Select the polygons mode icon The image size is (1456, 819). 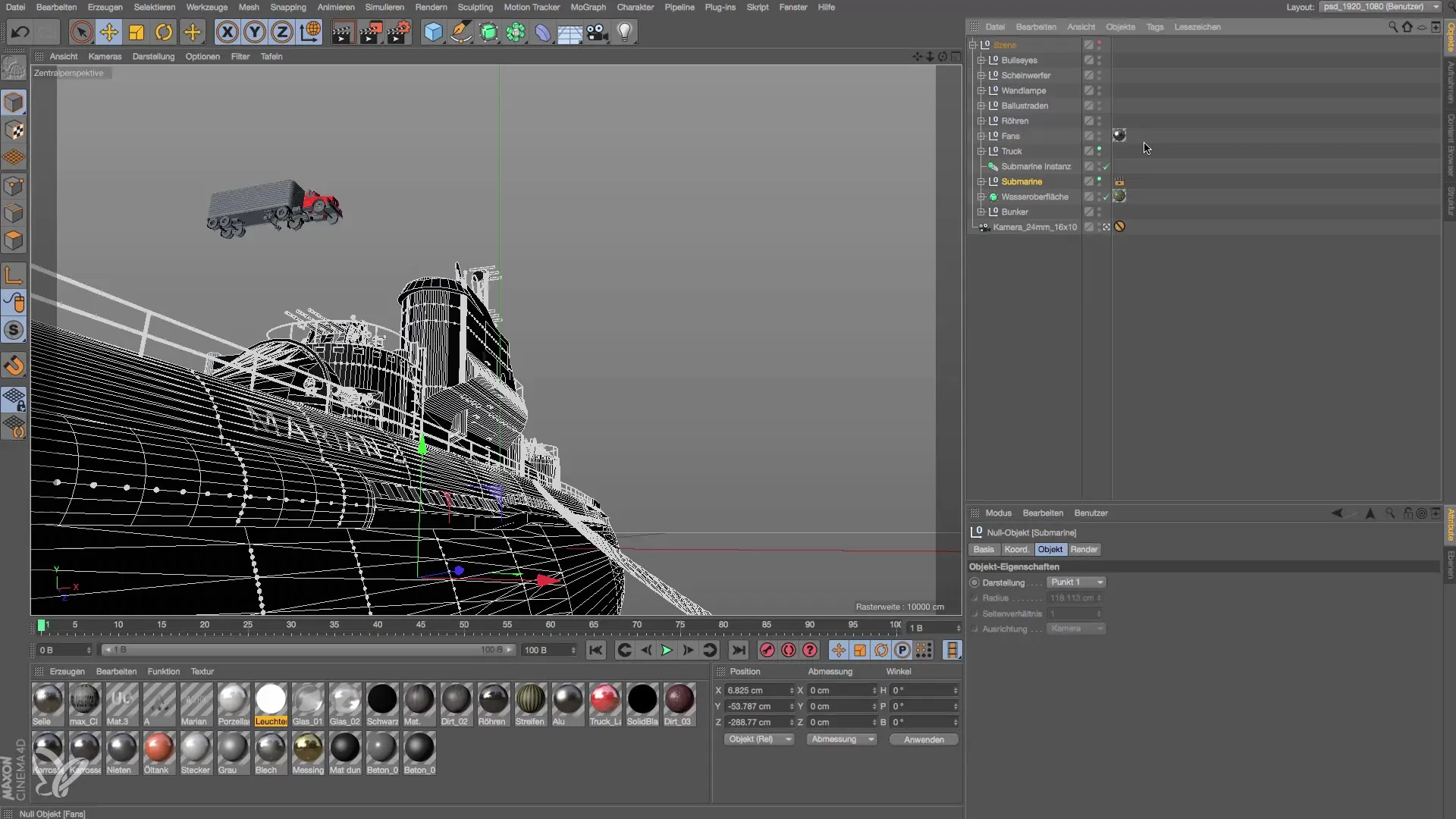coord(14,241)
